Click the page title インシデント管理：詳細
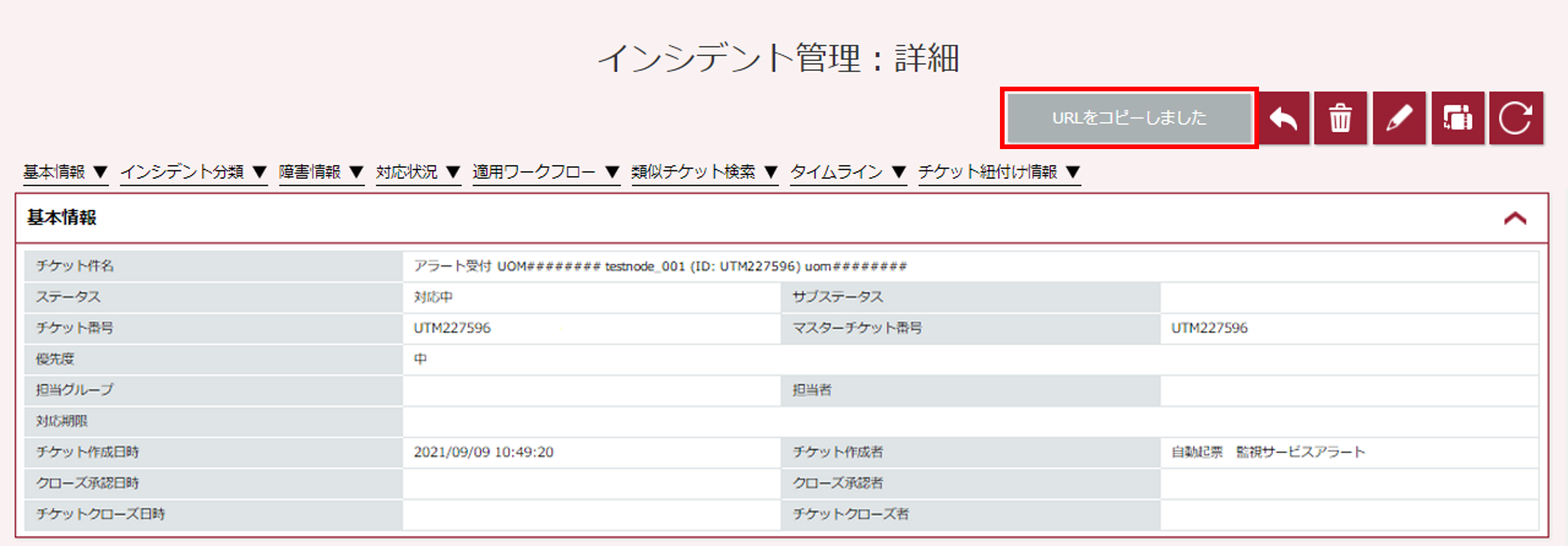Viewport: 1568px width, 546px height. [779, 58]
